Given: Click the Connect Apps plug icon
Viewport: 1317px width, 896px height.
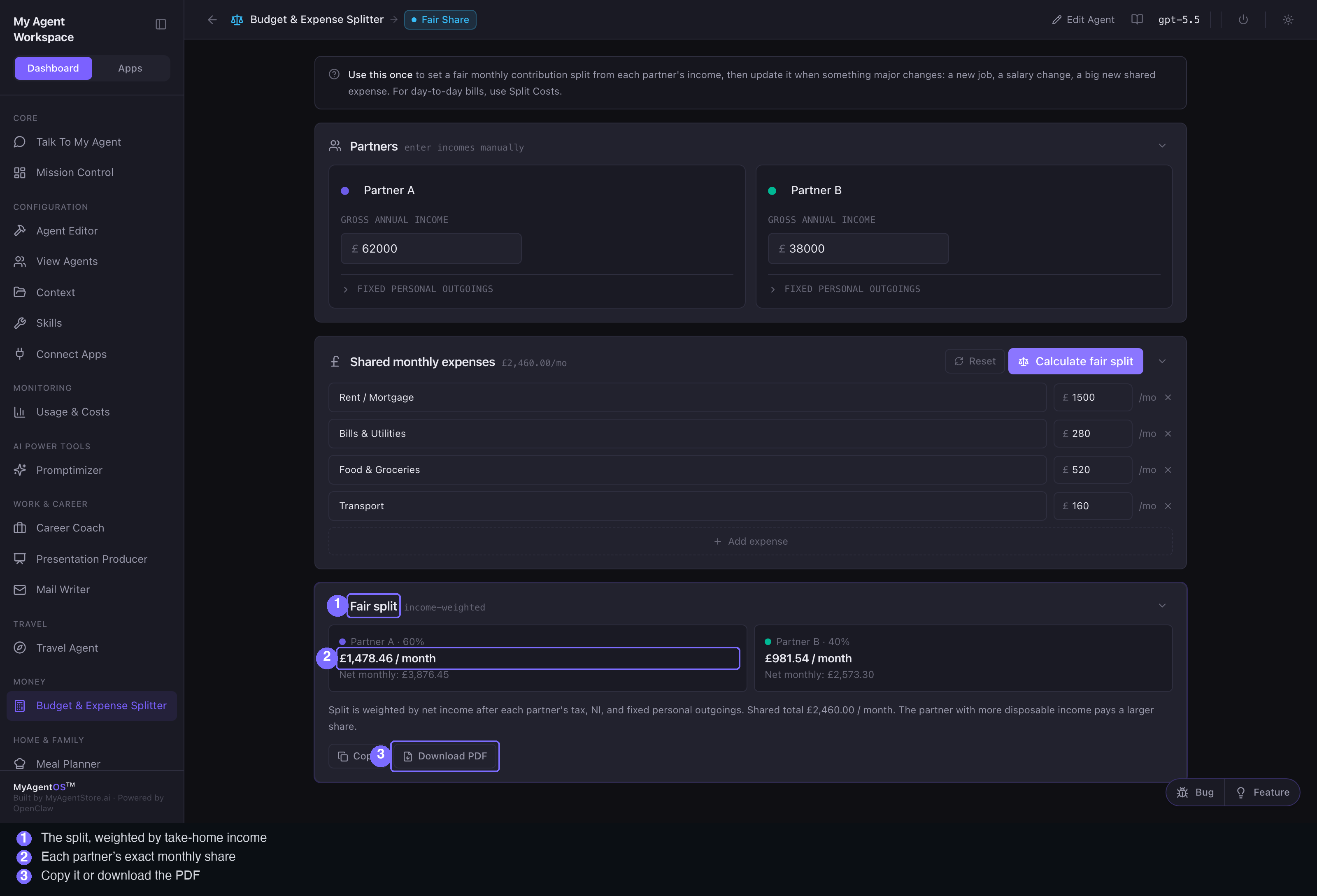Looking at the screenshot, I should pyautogui.click(x=20, y=354).
